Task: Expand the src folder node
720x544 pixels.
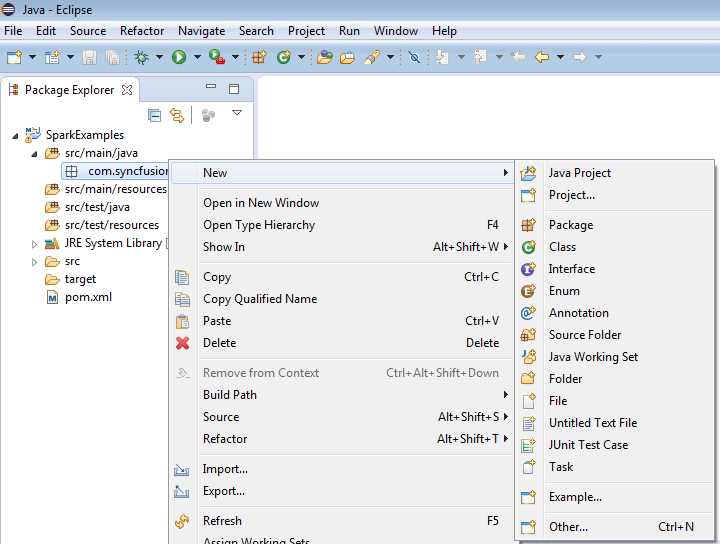Action: [x=34, y=263]
